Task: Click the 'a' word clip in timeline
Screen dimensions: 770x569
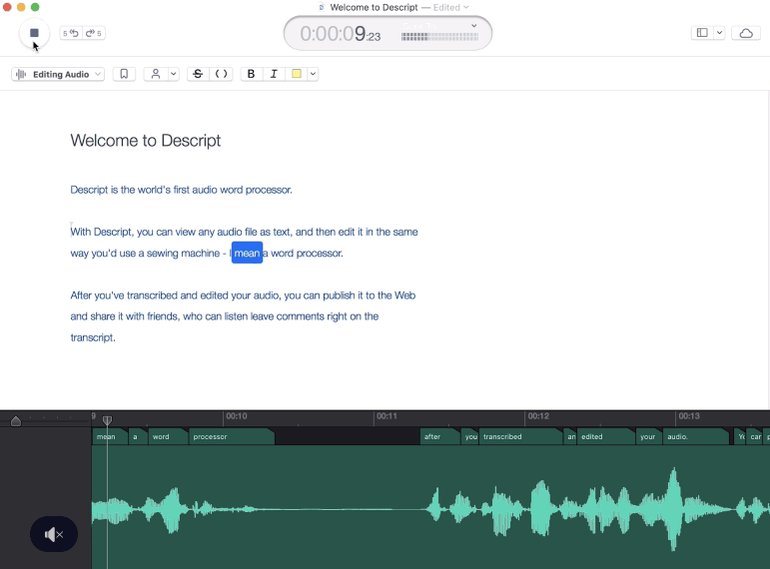Action: [138, 436]
